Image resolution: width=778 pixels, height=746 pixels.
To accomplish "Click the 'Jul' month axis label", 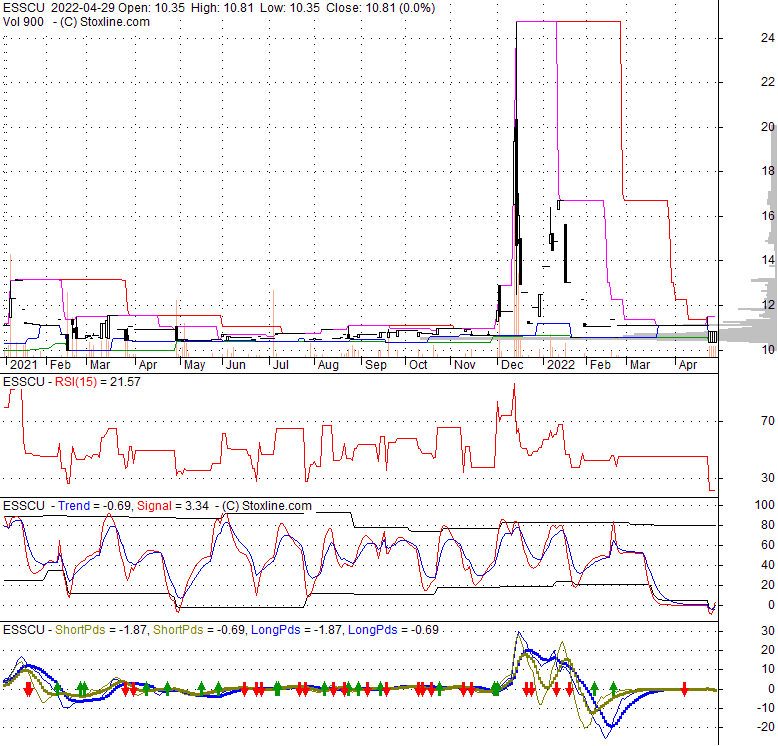I will point(281,365).
